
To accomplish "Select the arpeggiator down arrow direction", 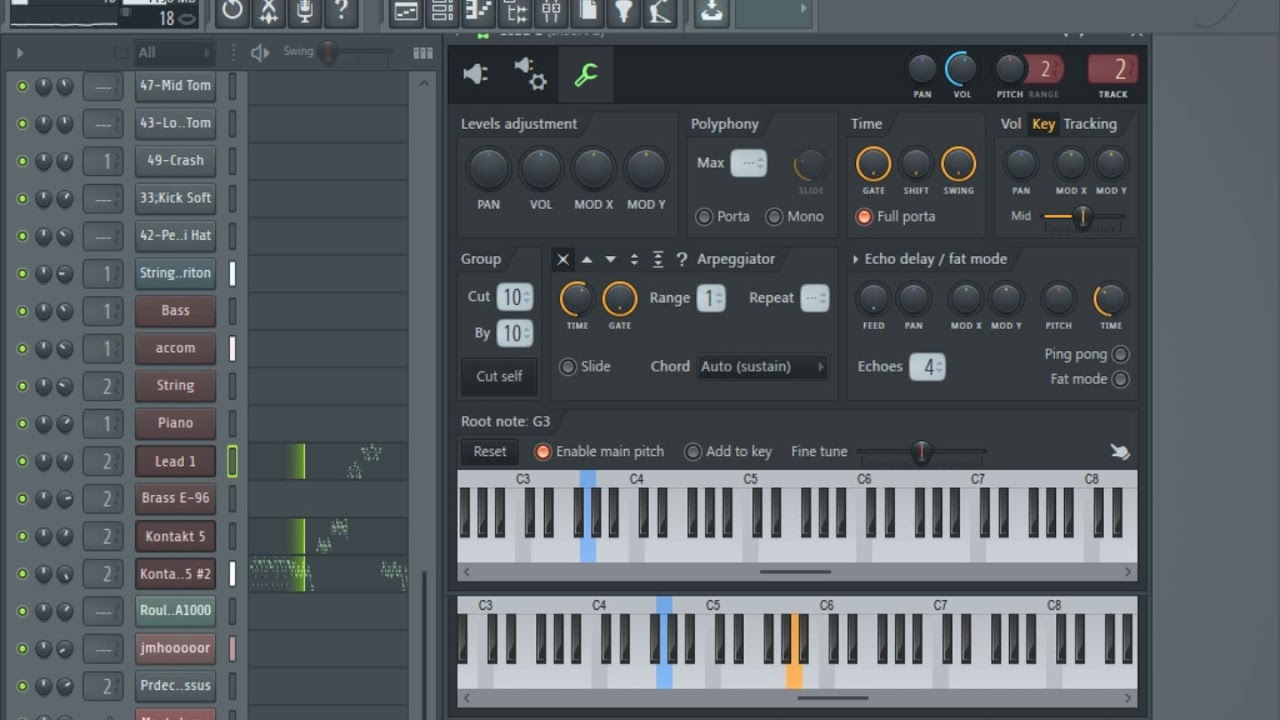I will coord(610,259).
